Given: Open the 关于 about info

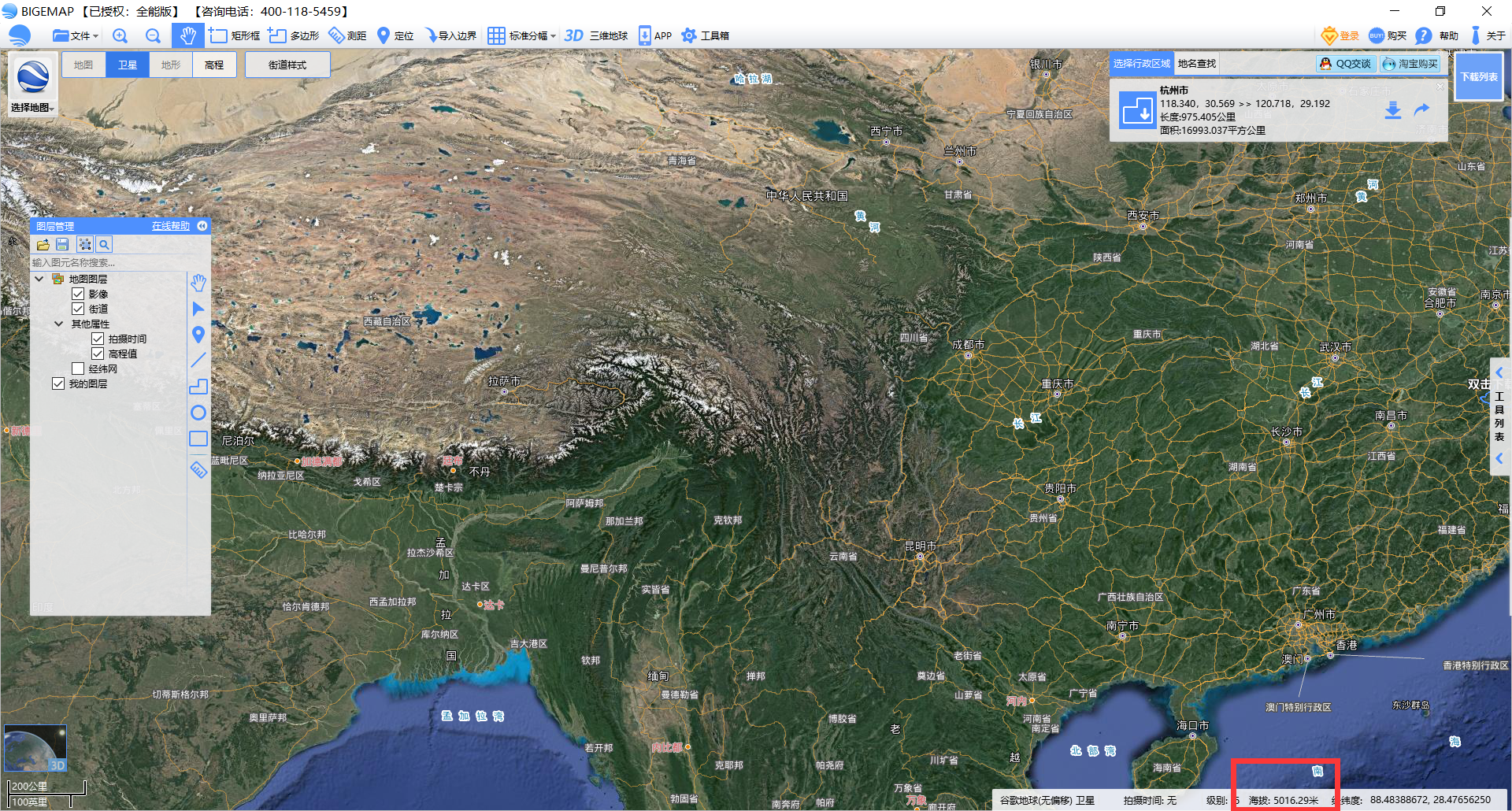Looking at the screenshot, I should point(1488,35).
